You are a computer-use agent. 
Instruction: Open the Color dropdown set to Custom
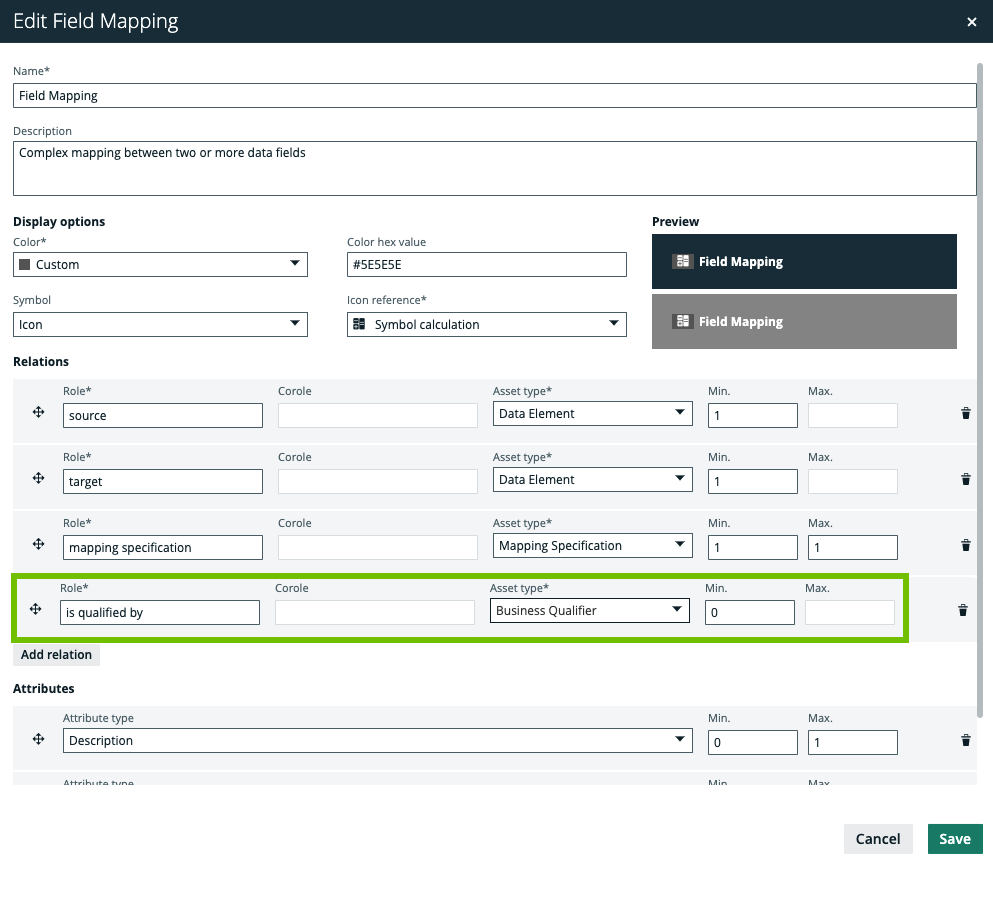pyautogui.click(x=160, y=264)
